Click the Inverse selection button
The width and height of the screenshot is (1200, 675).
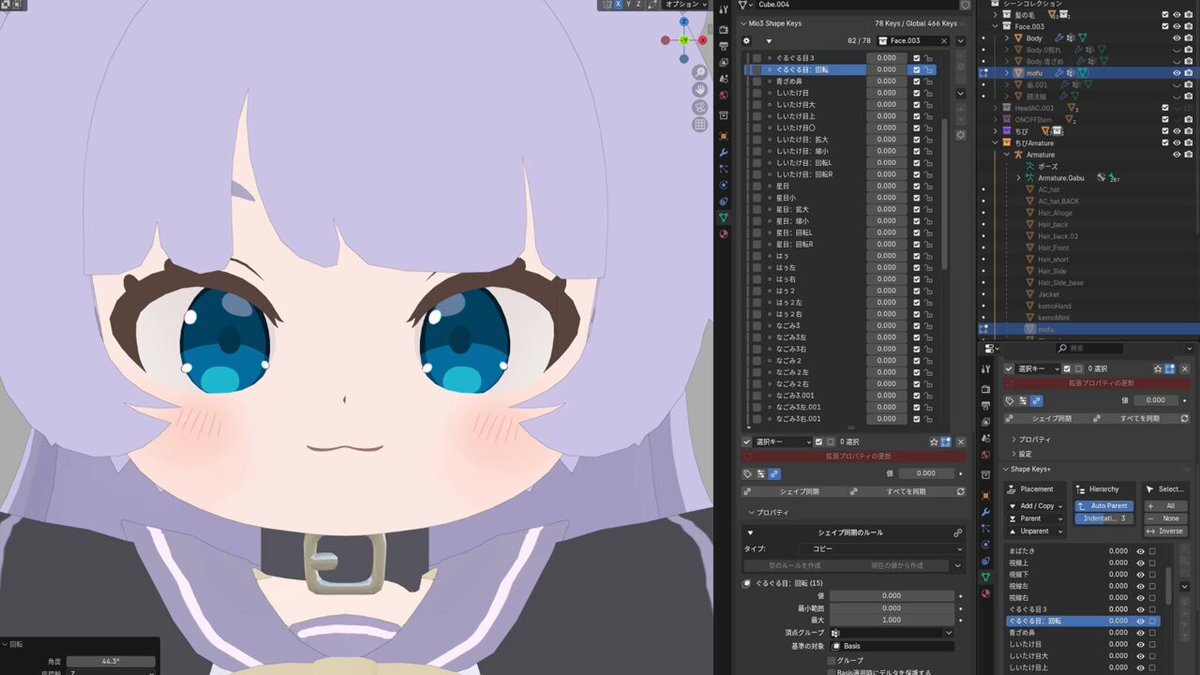[1164, 531]
